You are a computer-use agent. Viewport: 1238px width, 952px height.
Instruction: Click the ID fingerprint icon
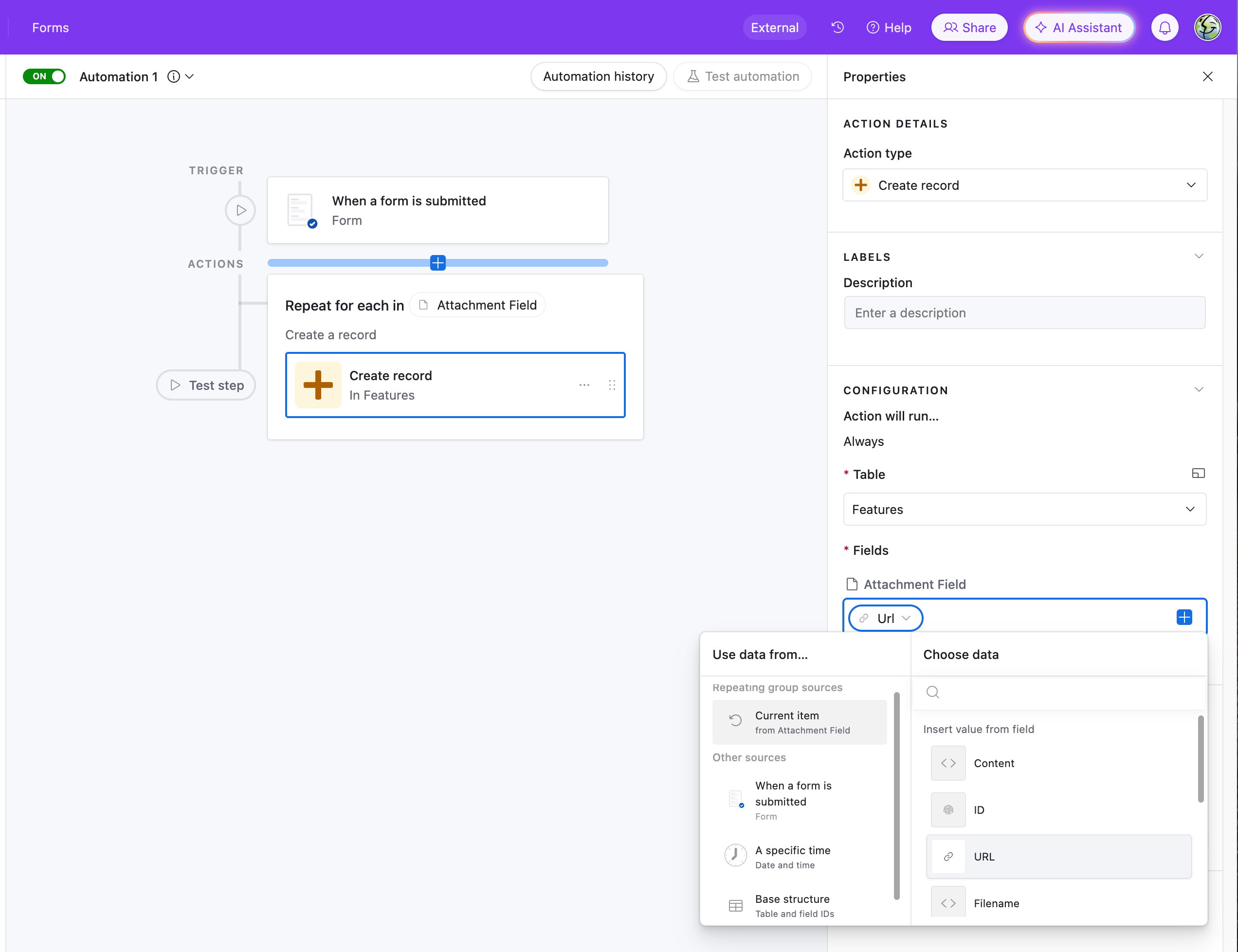pos(948,810)
